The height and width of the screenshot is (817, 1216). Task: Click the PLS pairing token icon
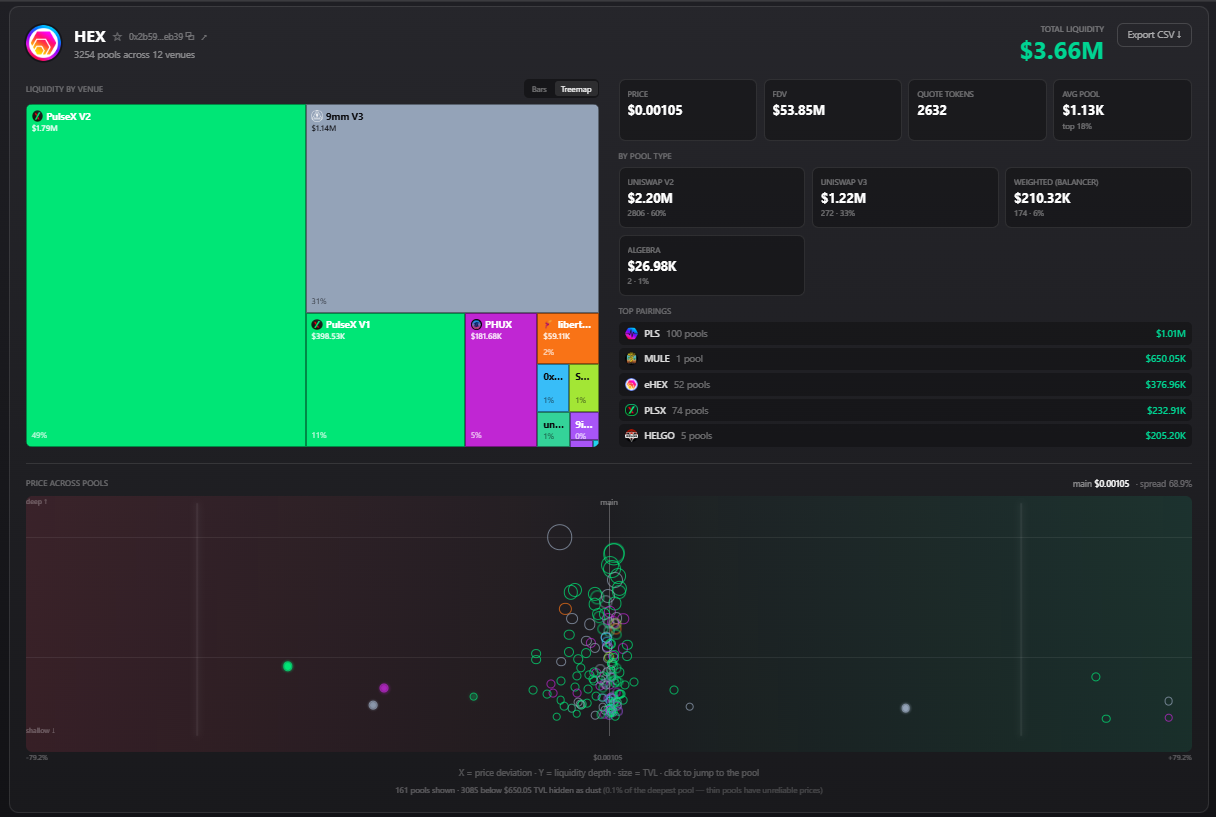click(631, 333)
